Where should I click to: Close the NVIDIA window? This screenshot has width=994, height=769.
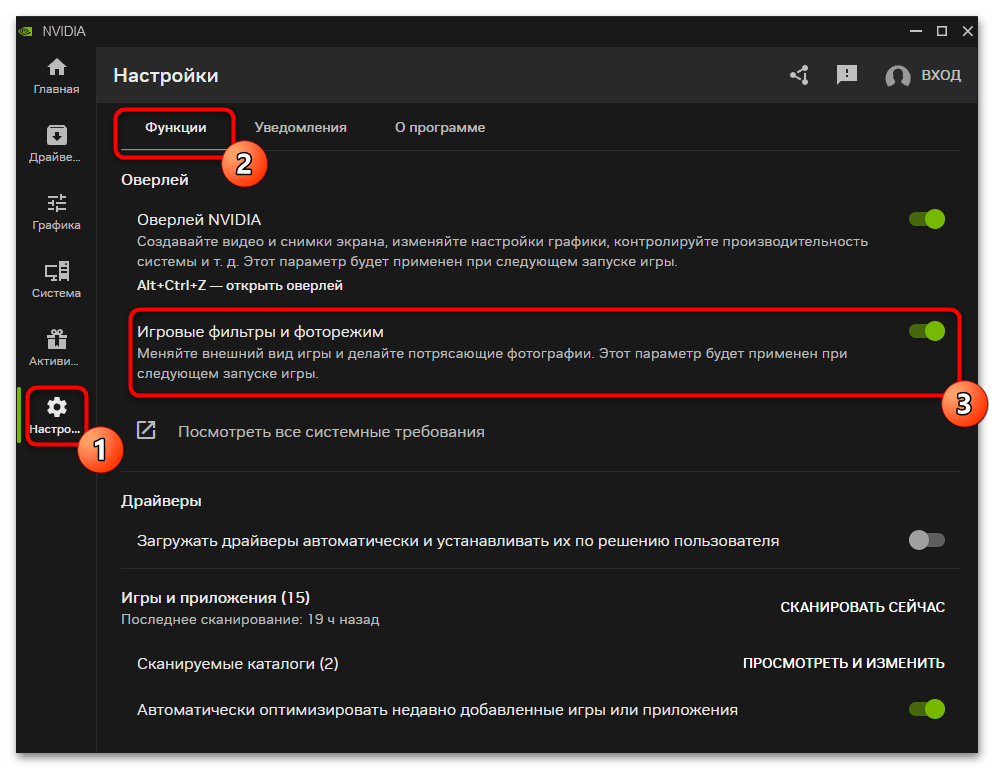[x=967, y=31]
